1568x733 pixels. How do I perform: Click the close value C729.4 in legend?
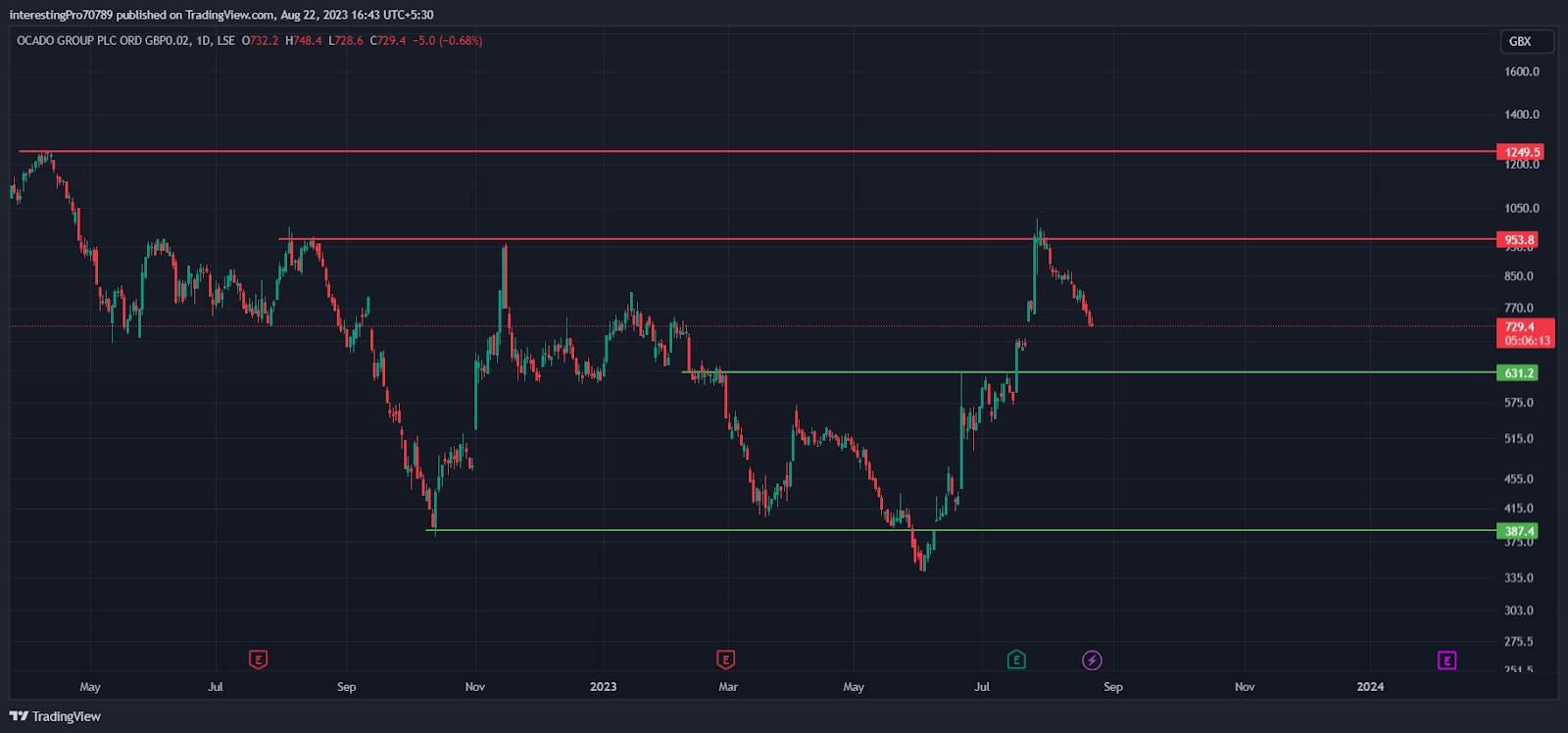388,41
